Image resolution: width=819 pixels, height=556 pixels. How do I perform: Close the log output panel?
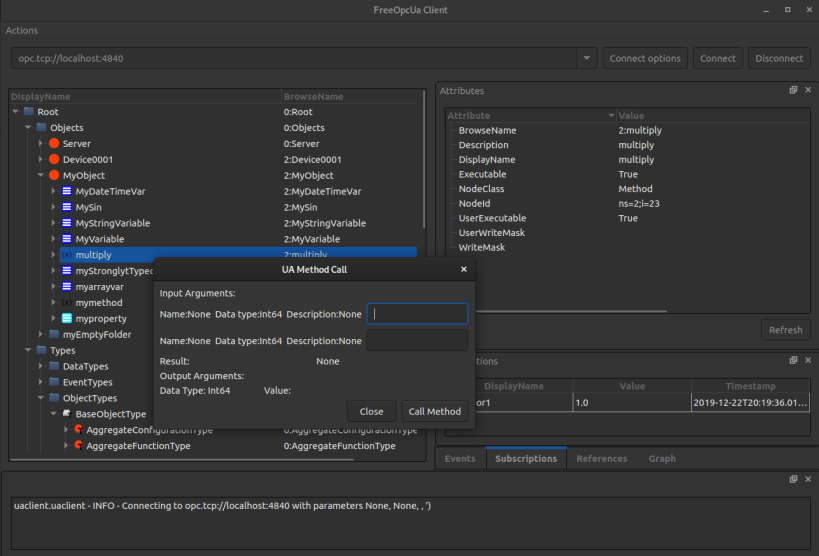pos(808,479)
